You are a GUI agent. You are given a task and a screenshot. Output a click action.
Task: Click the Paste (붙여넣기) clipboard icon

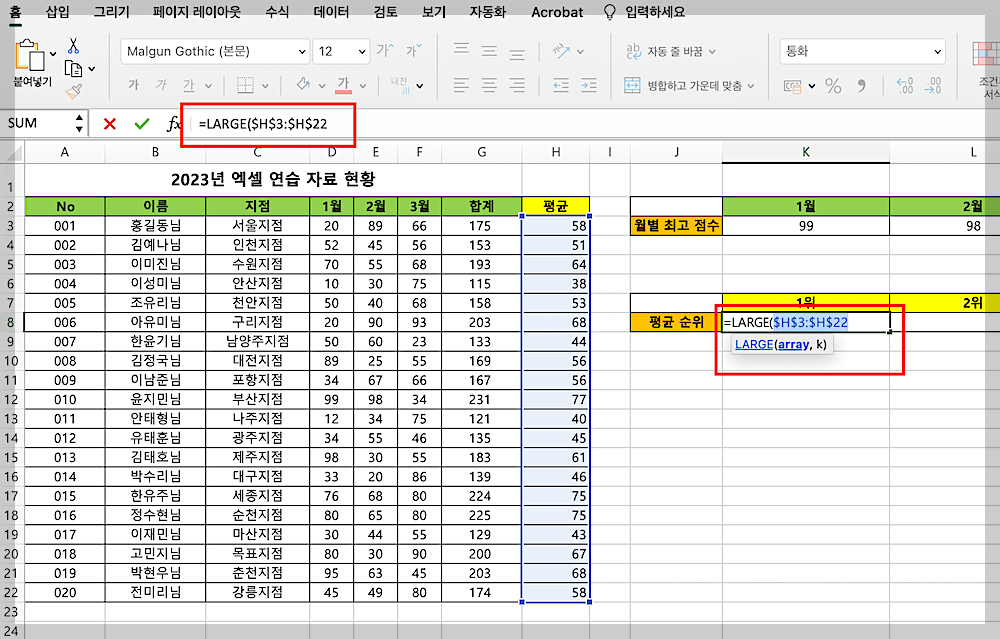pyautogui.click(x=29, y=55)
